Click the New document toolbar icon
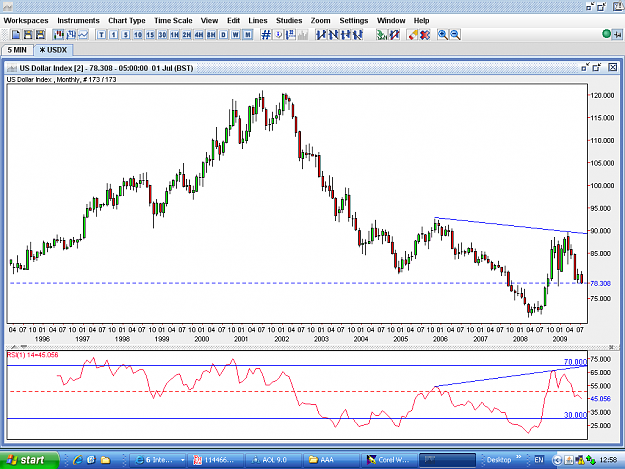 [x=16, y=35]
